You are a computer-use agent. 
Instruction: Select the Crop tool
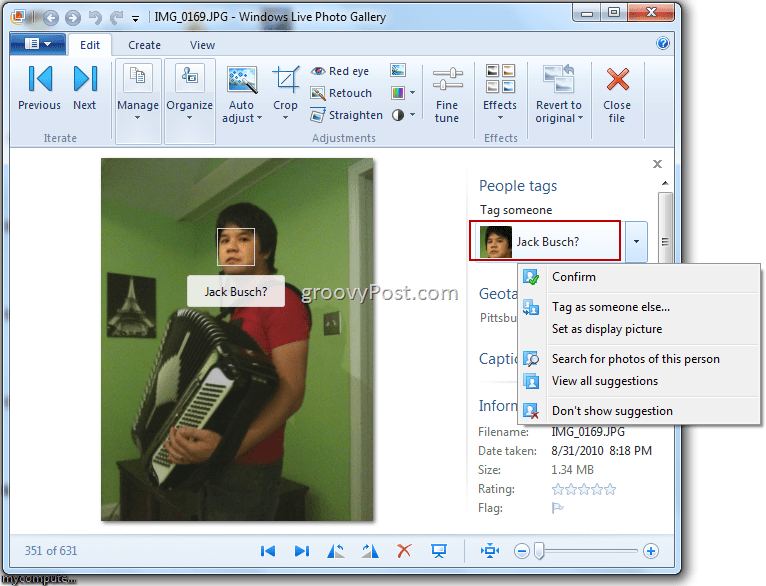point(286,93)
